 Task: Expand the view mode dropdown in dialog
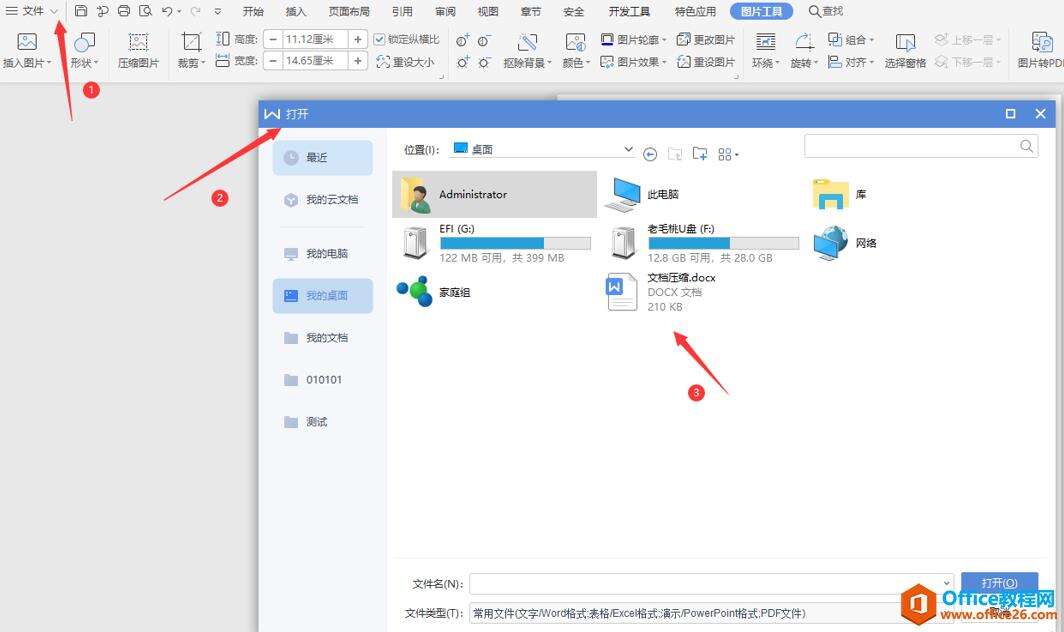728,155
